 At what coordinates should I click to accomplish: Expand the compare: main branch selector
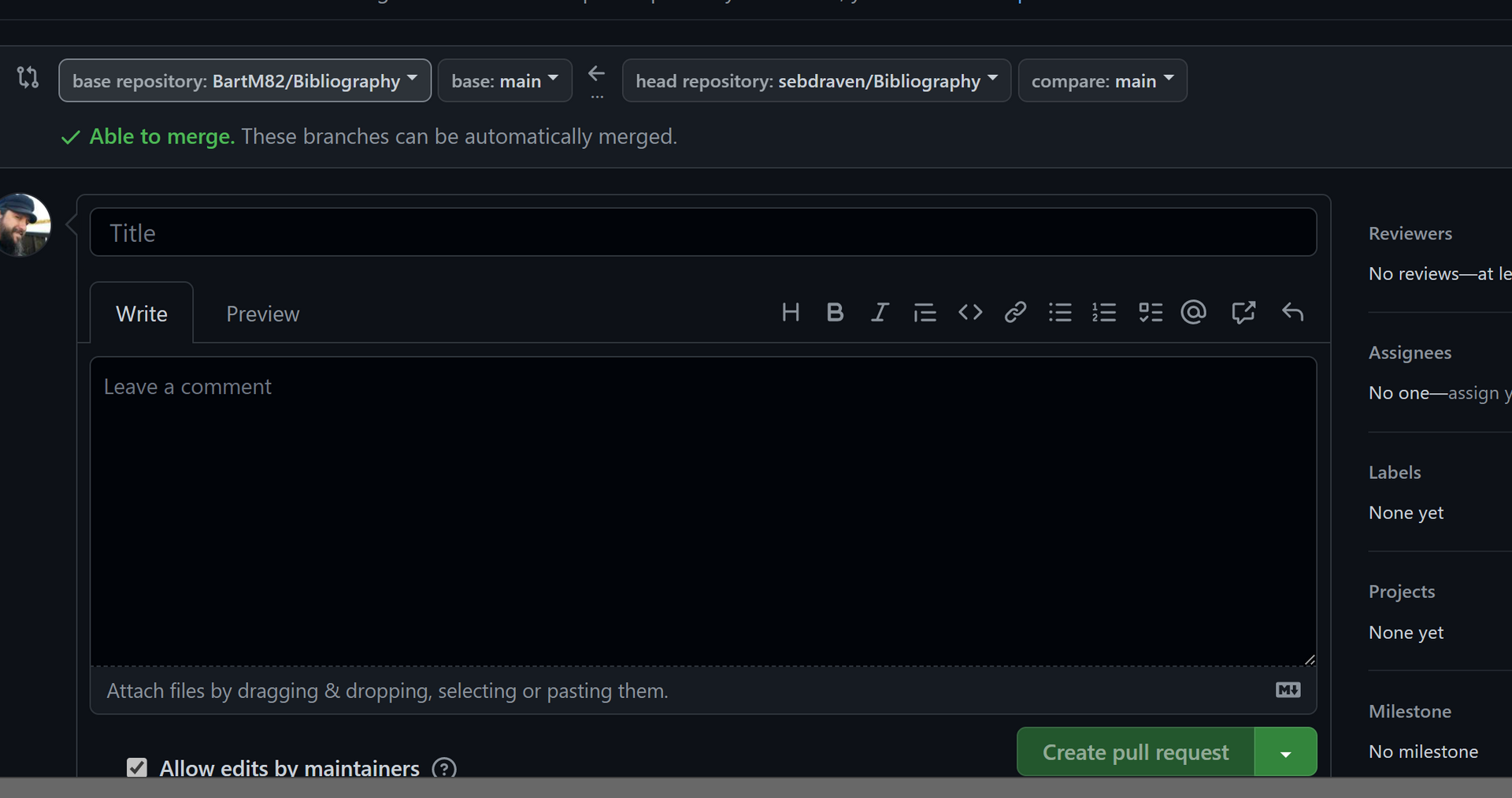[x=1102, y=80]
